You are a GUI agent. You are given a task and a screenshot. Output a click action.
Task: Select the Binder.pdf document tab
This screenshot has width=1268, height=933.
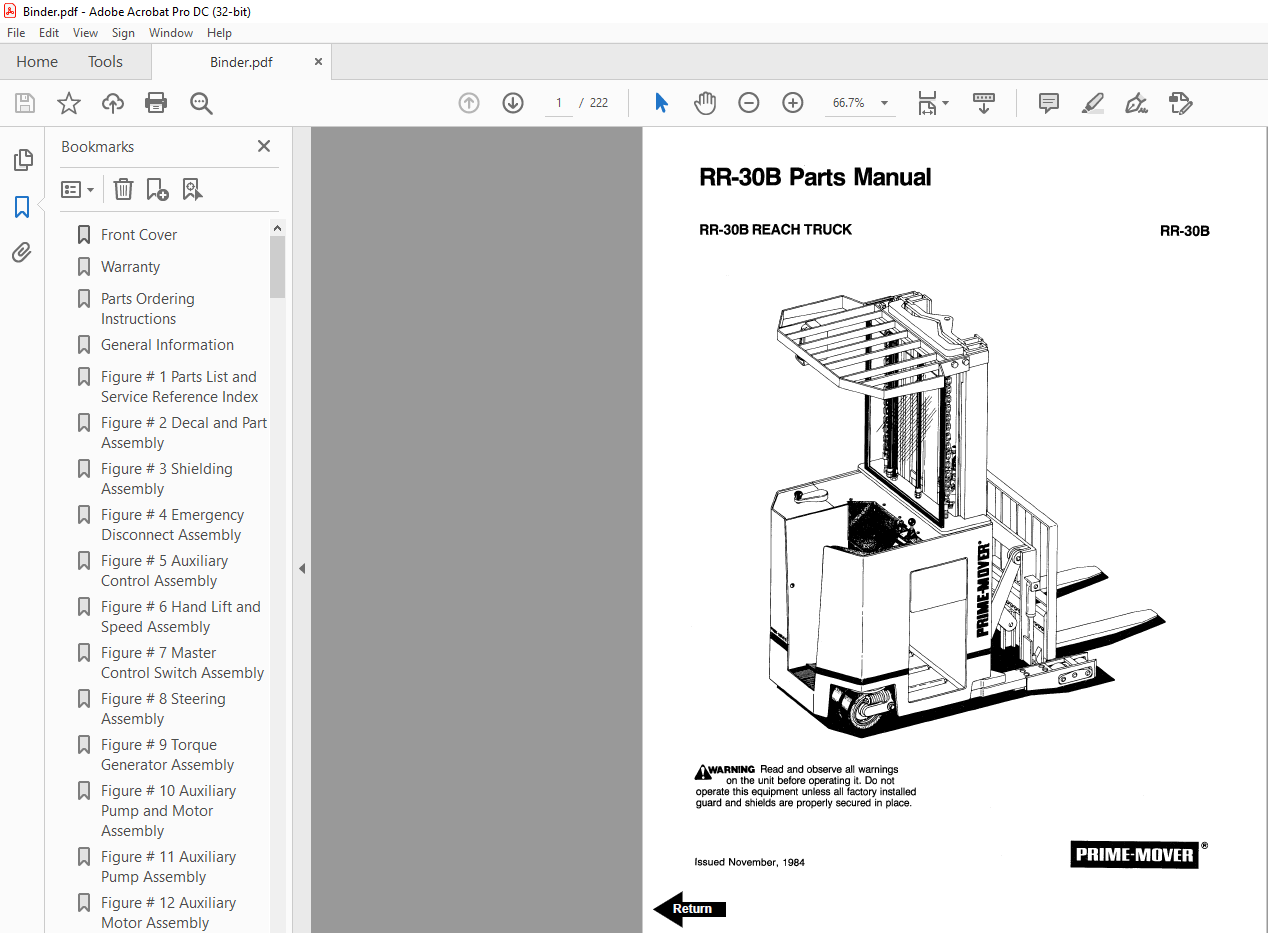pyautogui.click(x=241, y=62)
